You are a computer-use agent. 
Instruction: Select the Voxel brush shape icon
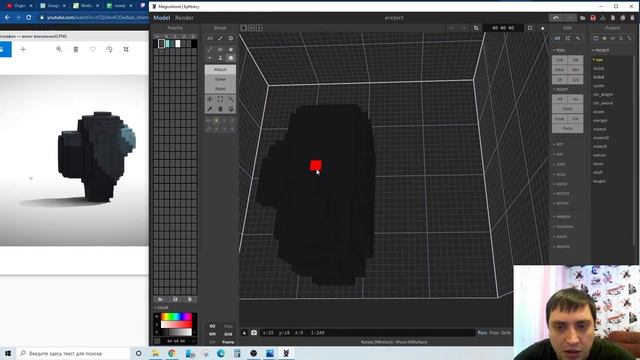tap(210, 58)
